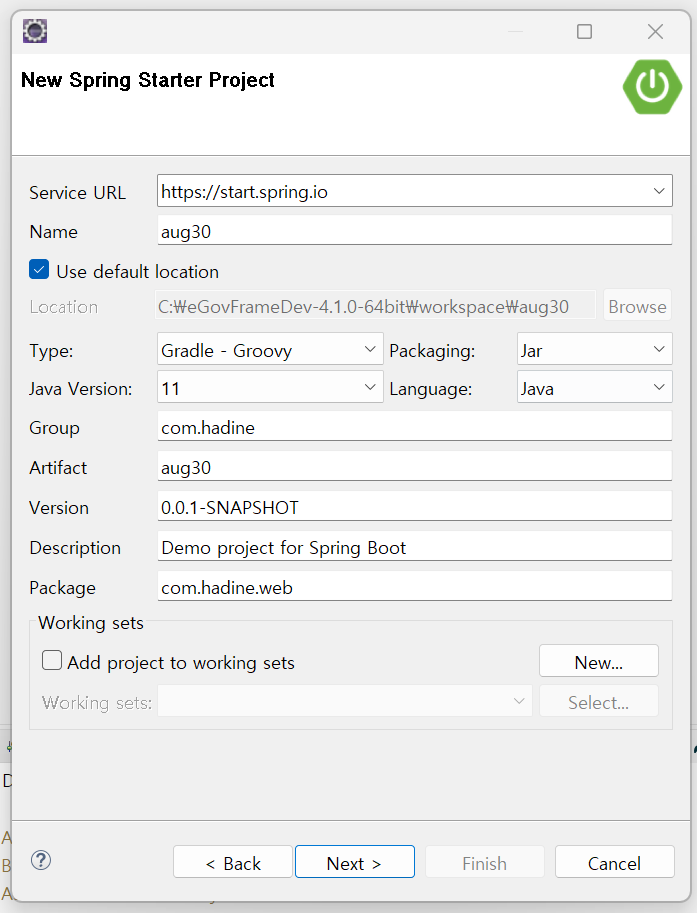Click the Artifact field containing aug30
The width and height of the screenshot is (697, 913).
(415, 466)
